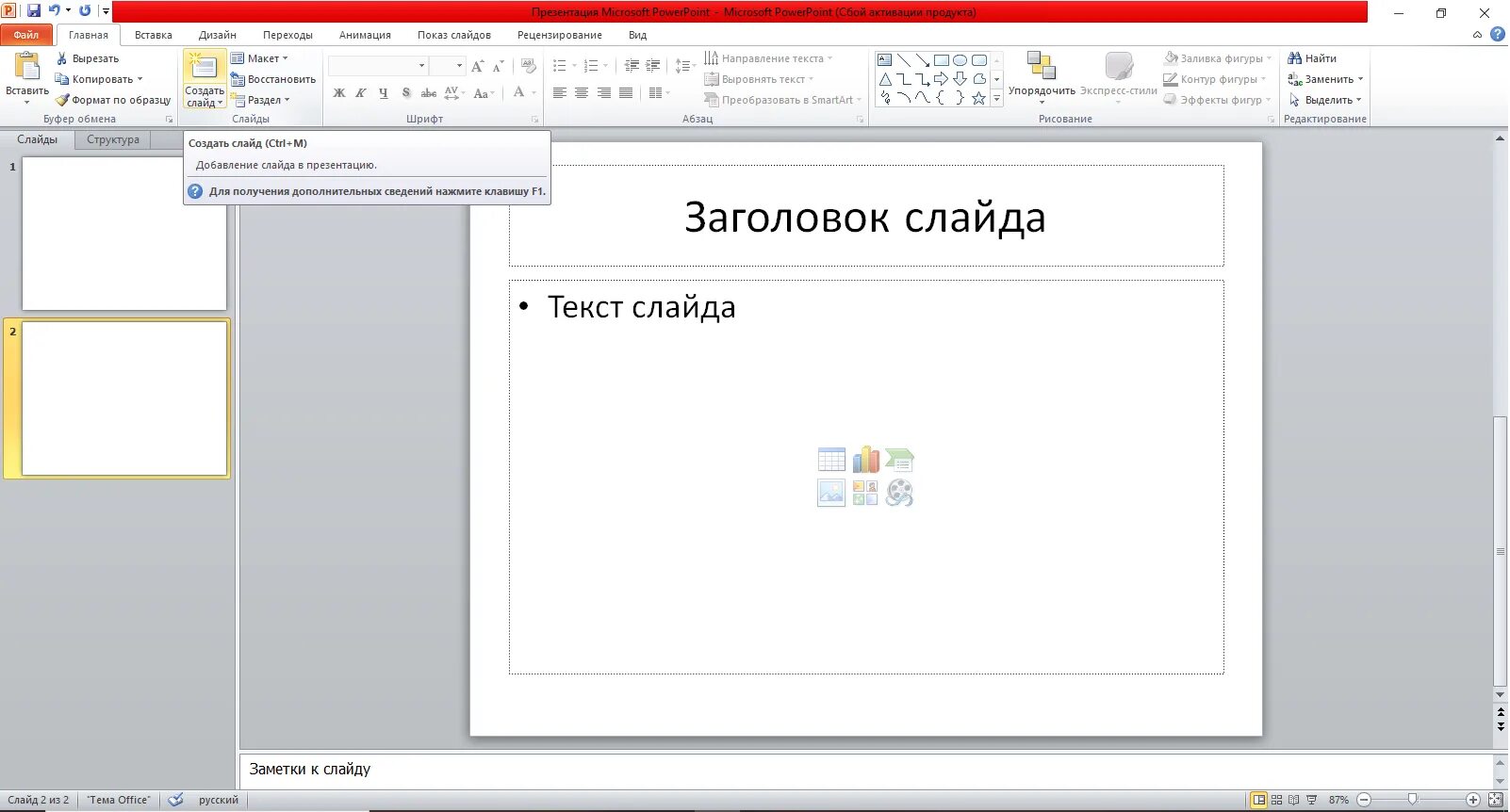The height and width of the screenshot is (812, 1510).
Task: Click the New Slide (Создать слайд) icon
Action: (205, 67)
